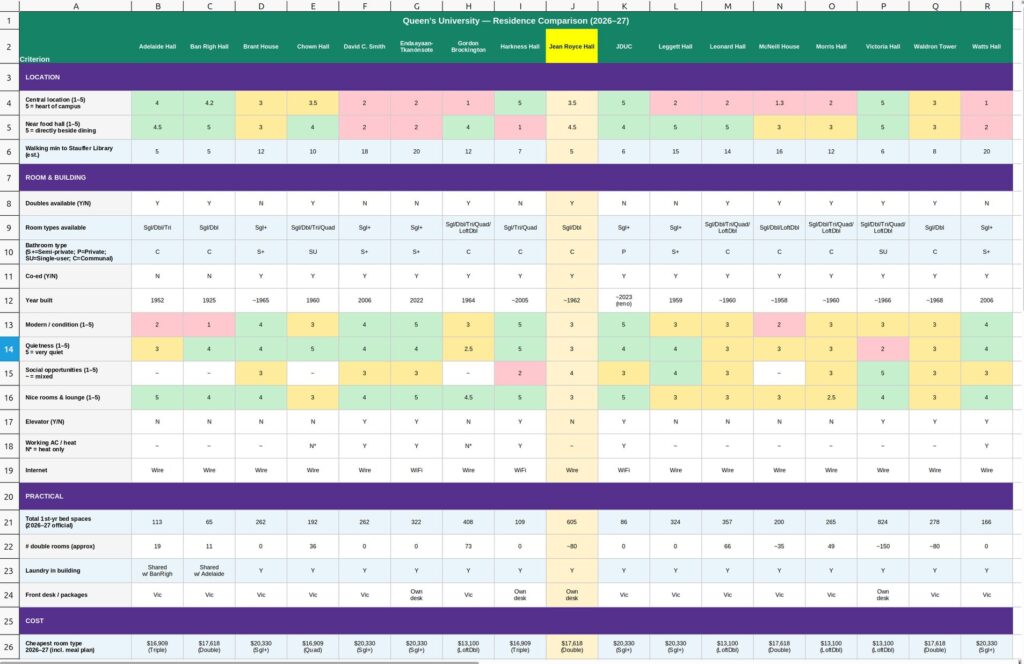Viewport: 1024px width, 664px height.
Task: Click bed spaces value 408
Action: coord(468,522)
